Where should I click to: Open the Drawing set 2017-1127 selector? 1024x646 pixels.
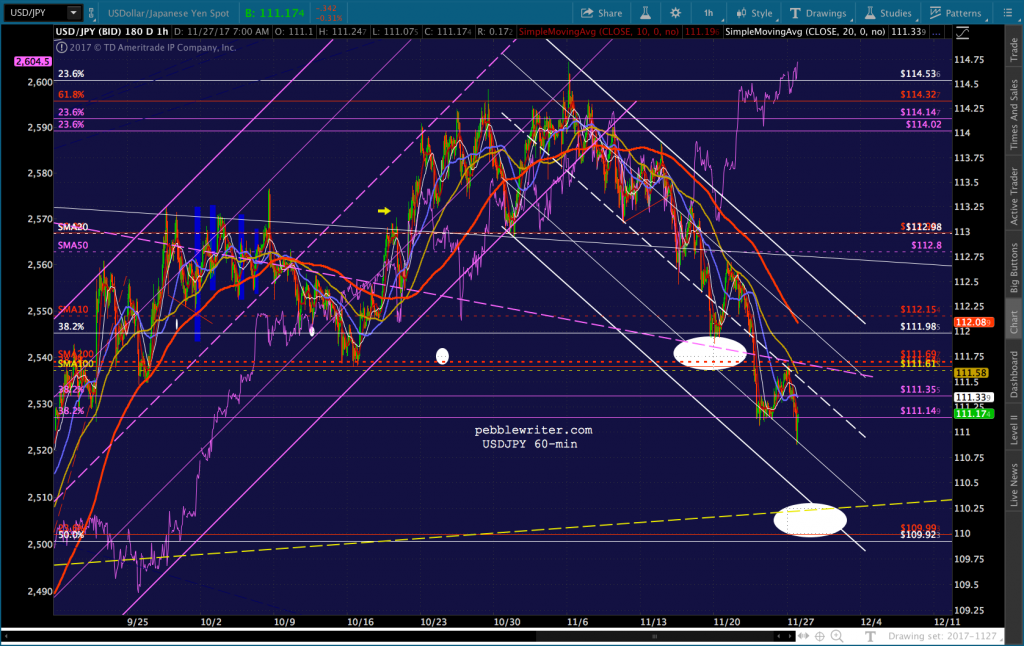coord(946,636)
